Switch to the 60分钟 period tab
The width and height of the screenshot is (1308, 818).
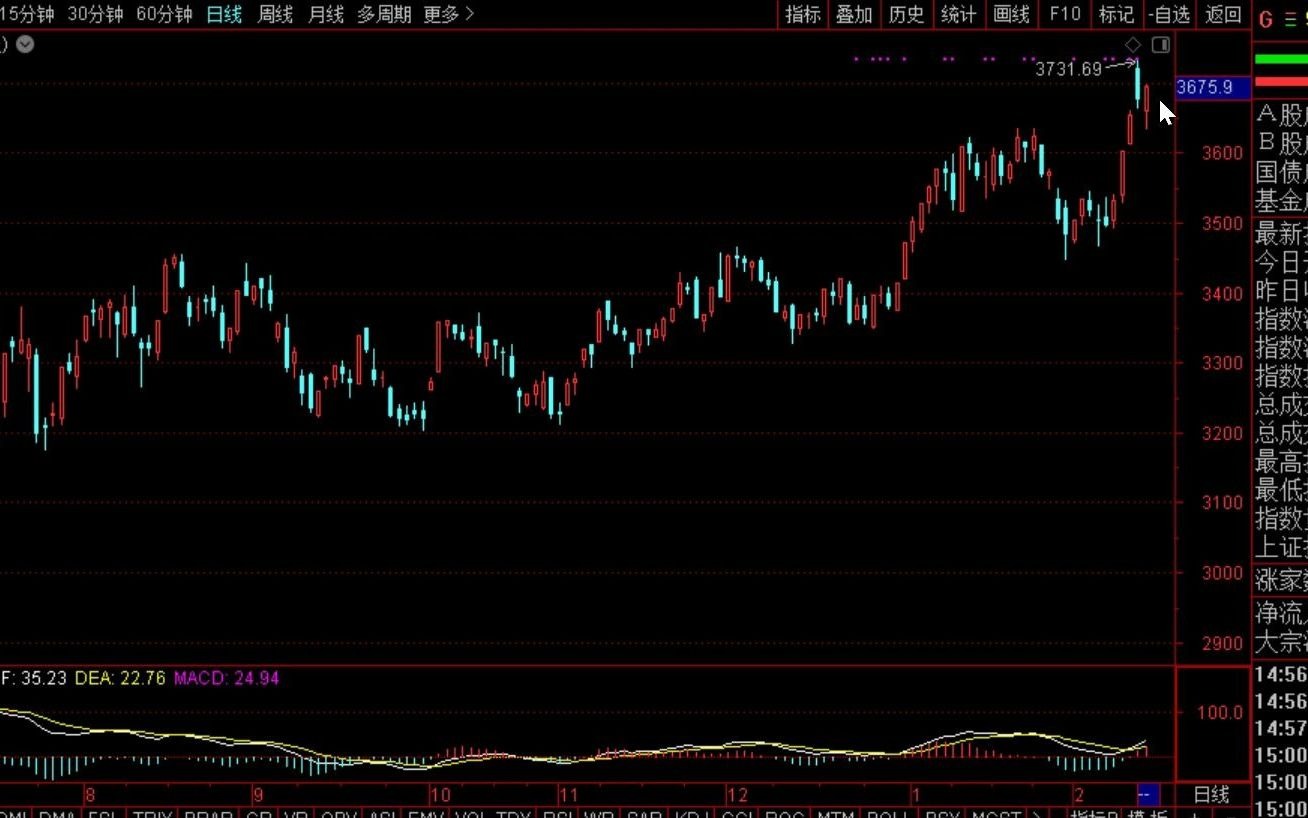tap(164, 14)
